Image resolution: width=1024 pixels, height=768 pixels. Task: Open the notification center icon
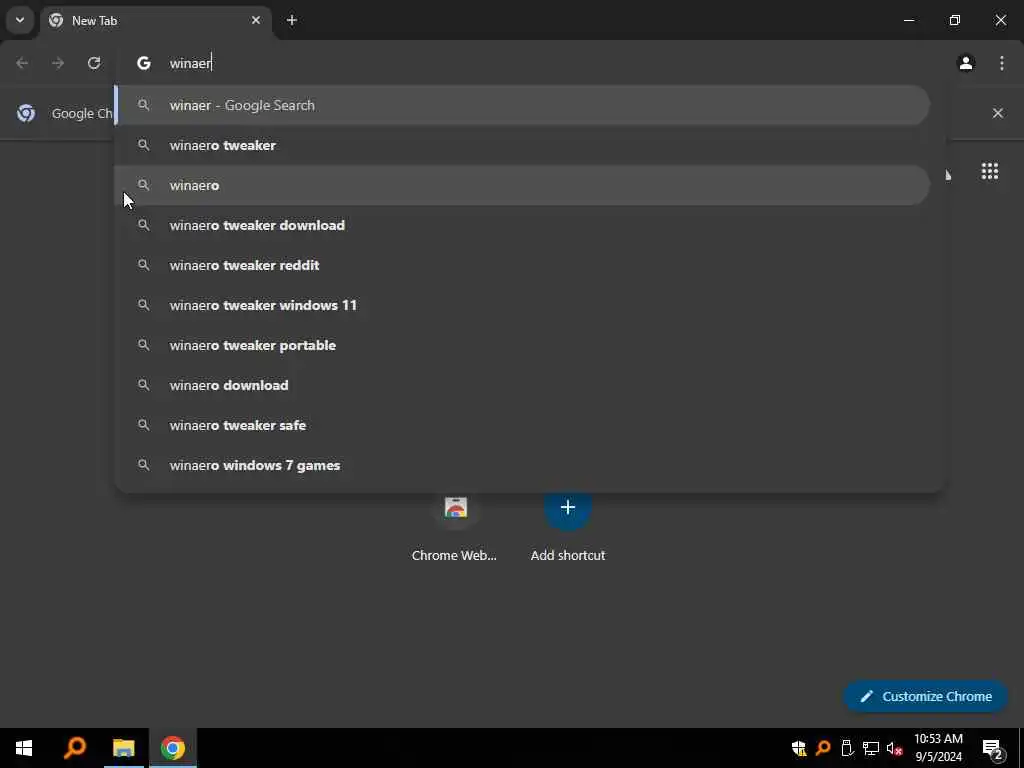(x=992, y=748)
